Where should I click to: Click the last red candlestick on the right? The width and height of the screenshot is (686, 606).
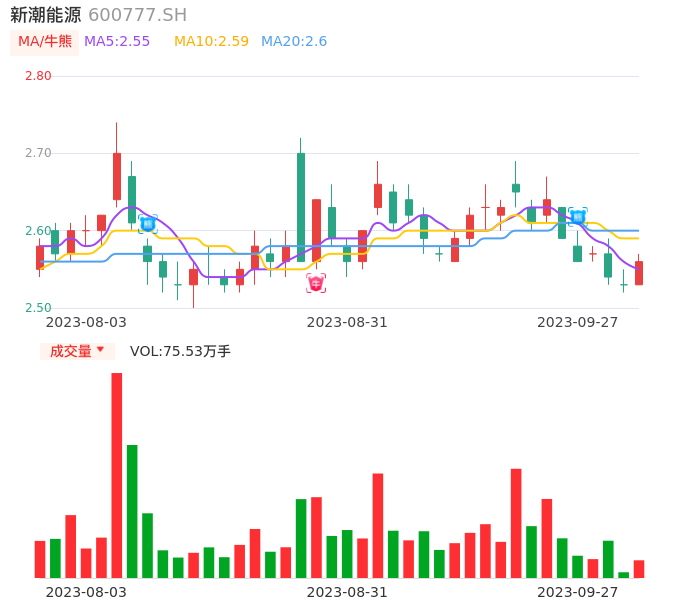(639, 273)
